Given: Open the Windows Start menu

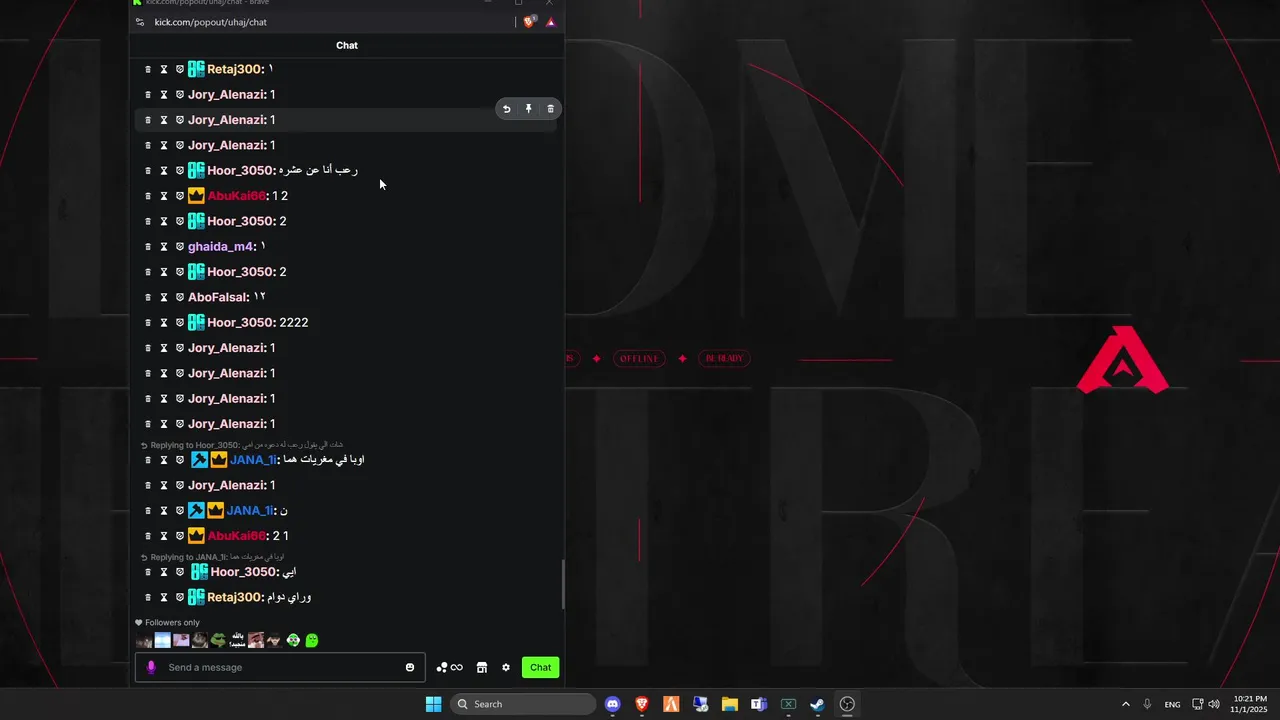Looking at the screenshot, I should [x=434, y=704].
